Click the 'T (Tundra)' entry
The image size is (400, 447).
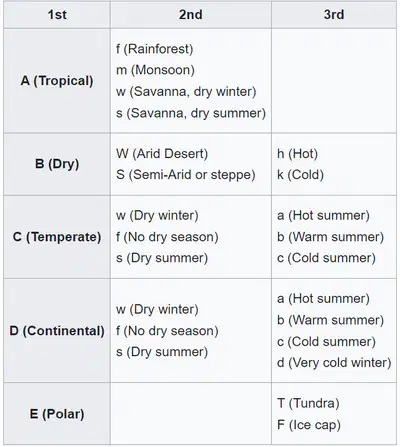click(x=308, y=403)
